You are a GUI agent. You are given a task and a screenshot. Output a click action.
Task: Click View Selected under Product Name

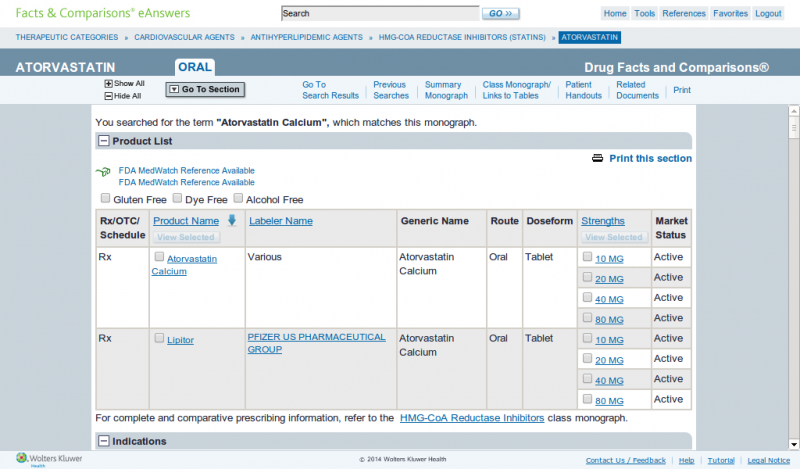click(x=186, y=237)
